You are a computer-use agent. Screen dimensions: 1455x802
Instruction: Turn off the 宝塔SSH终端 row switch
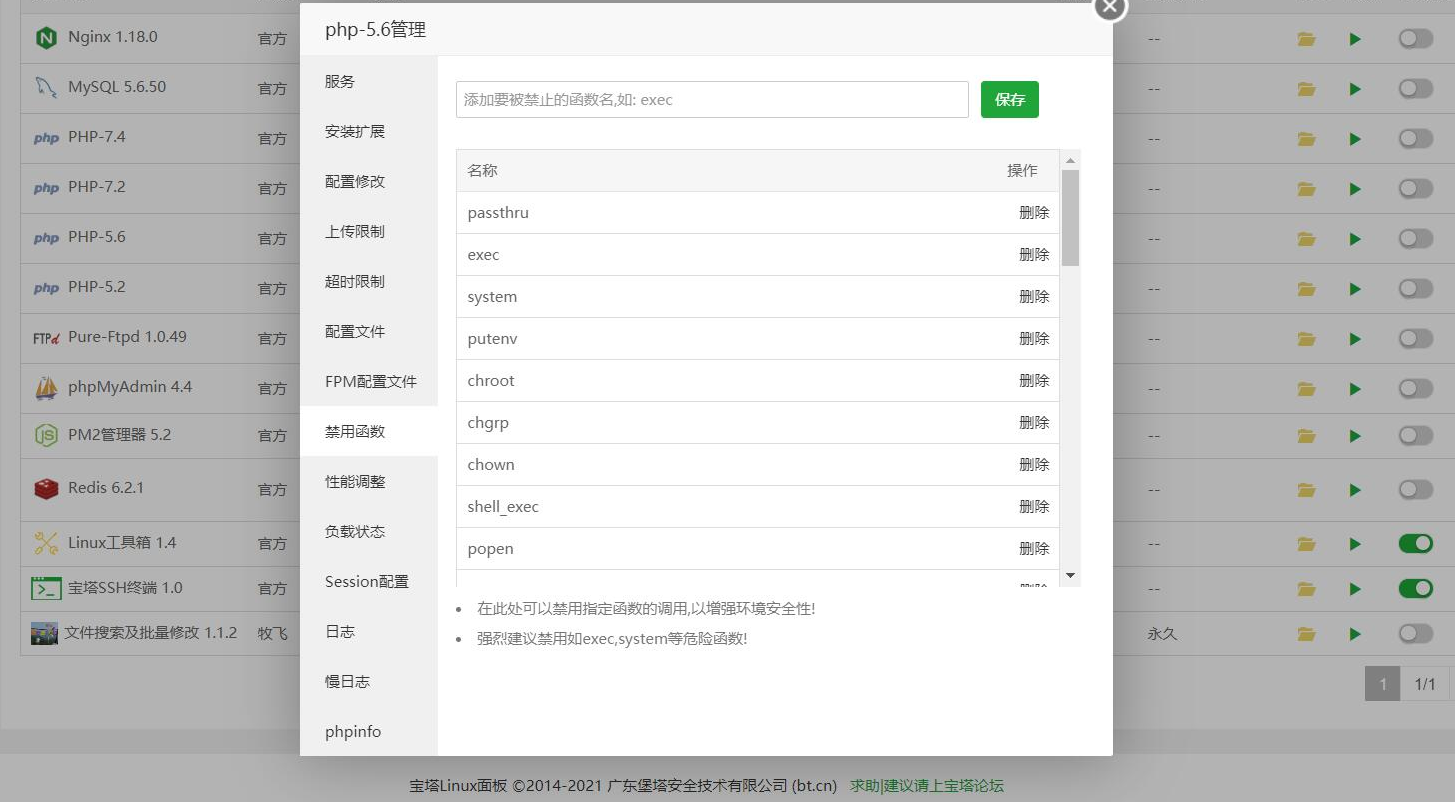[x=1416, y=588]
